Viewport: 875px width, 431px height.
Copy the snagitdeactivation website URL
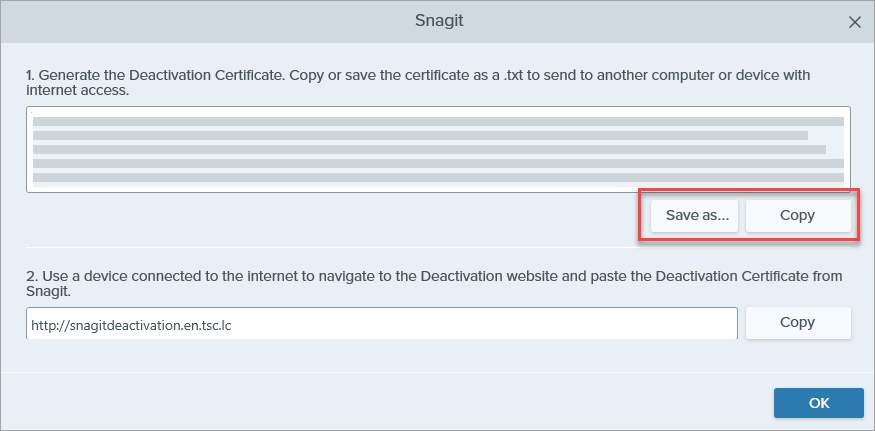798,323
